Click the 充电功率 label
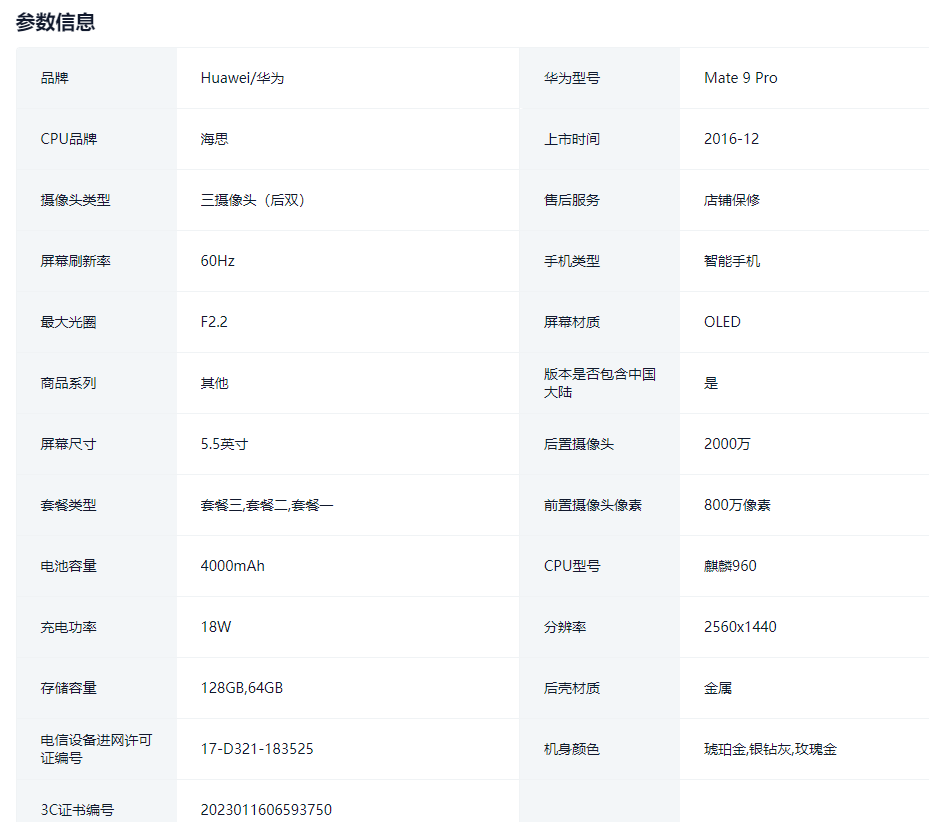 [x=68, y=628]
